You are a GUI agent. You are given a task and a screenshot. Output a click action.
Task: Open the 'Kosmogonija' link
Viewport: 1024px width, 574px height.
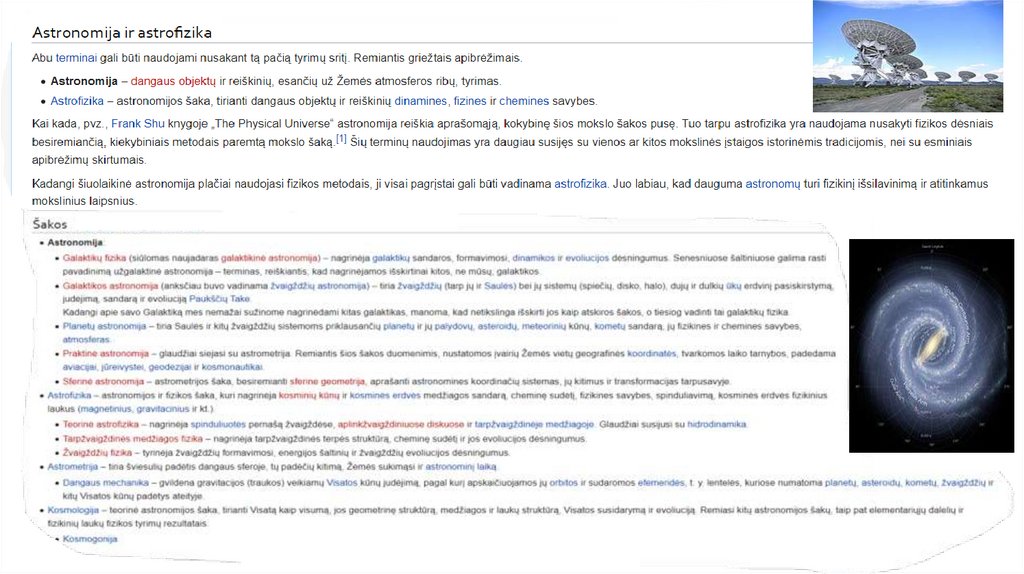click(90, 539)
